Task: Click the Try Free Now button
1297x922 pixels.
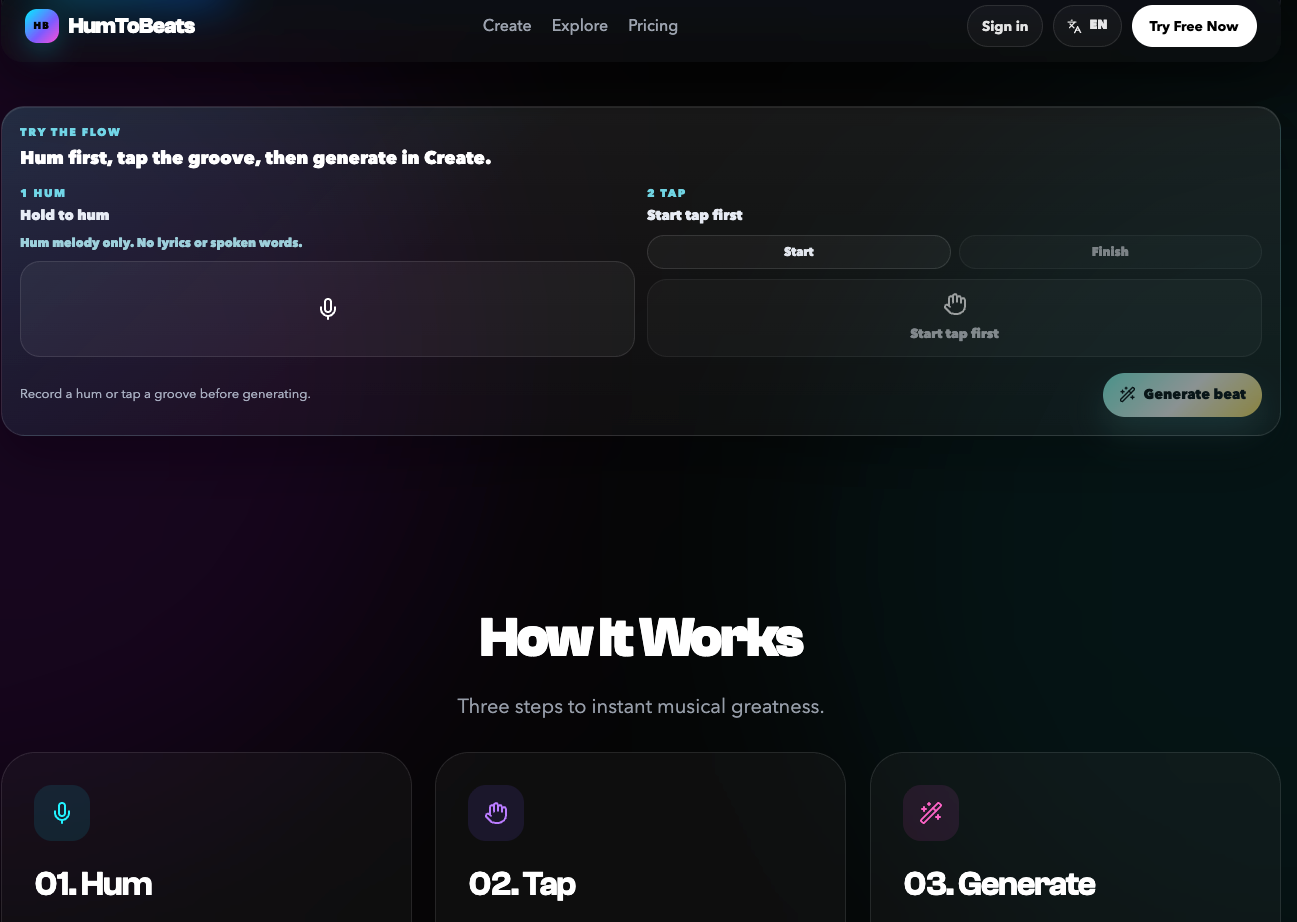Action: (1194, 26)
